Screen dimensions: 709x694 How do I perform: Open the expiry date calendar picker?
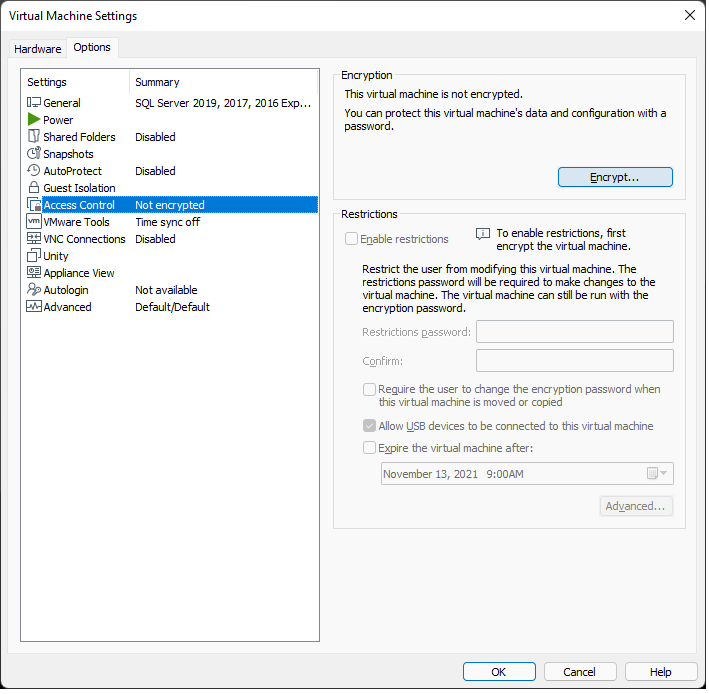coord(658,475)
